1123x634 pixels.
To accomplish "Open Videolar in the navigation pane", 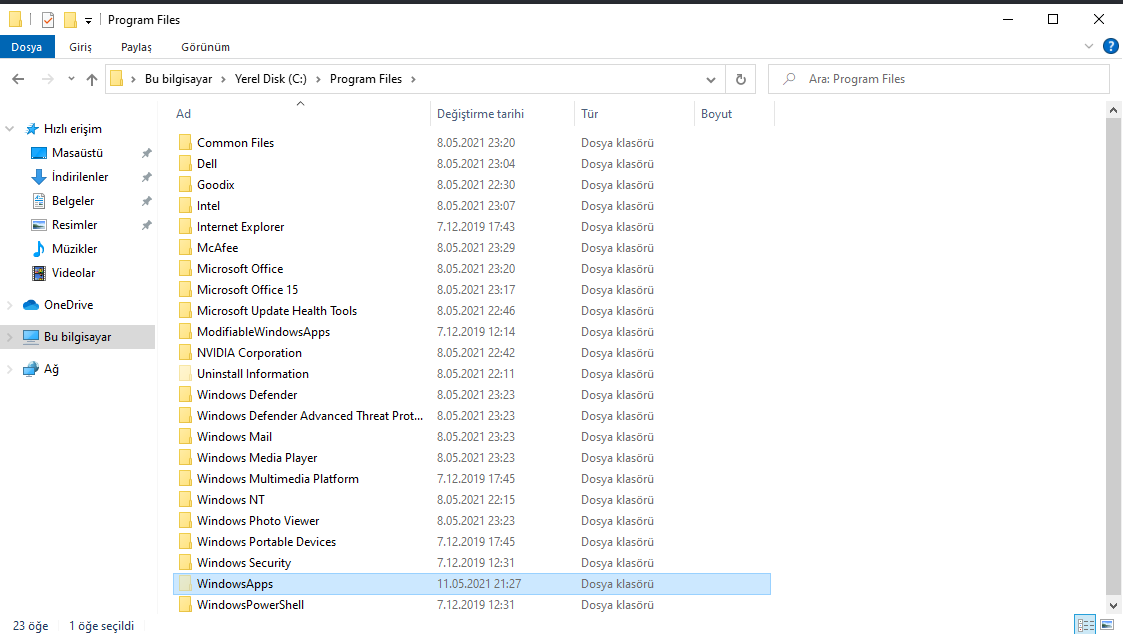I will (x=73, y=273).
